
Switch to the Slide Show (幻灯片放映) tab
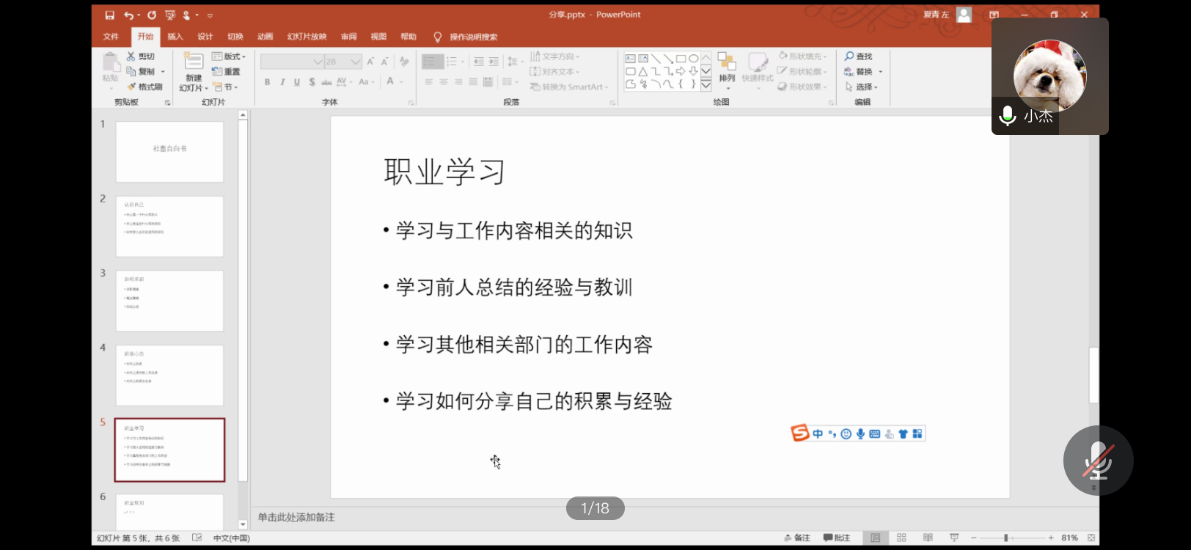pos(306,36)
